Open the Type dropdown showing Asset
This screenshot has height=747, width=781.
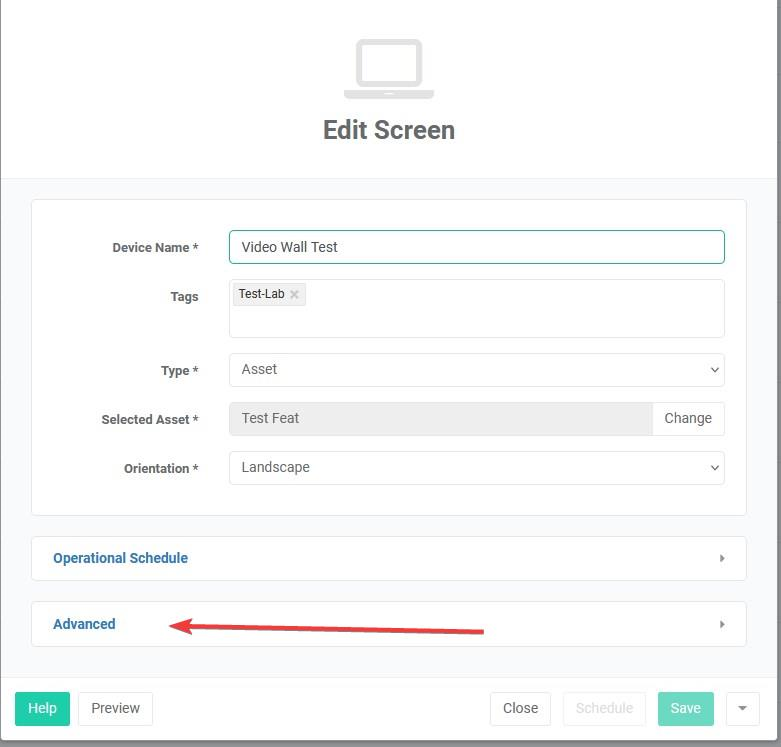point(477,370)
